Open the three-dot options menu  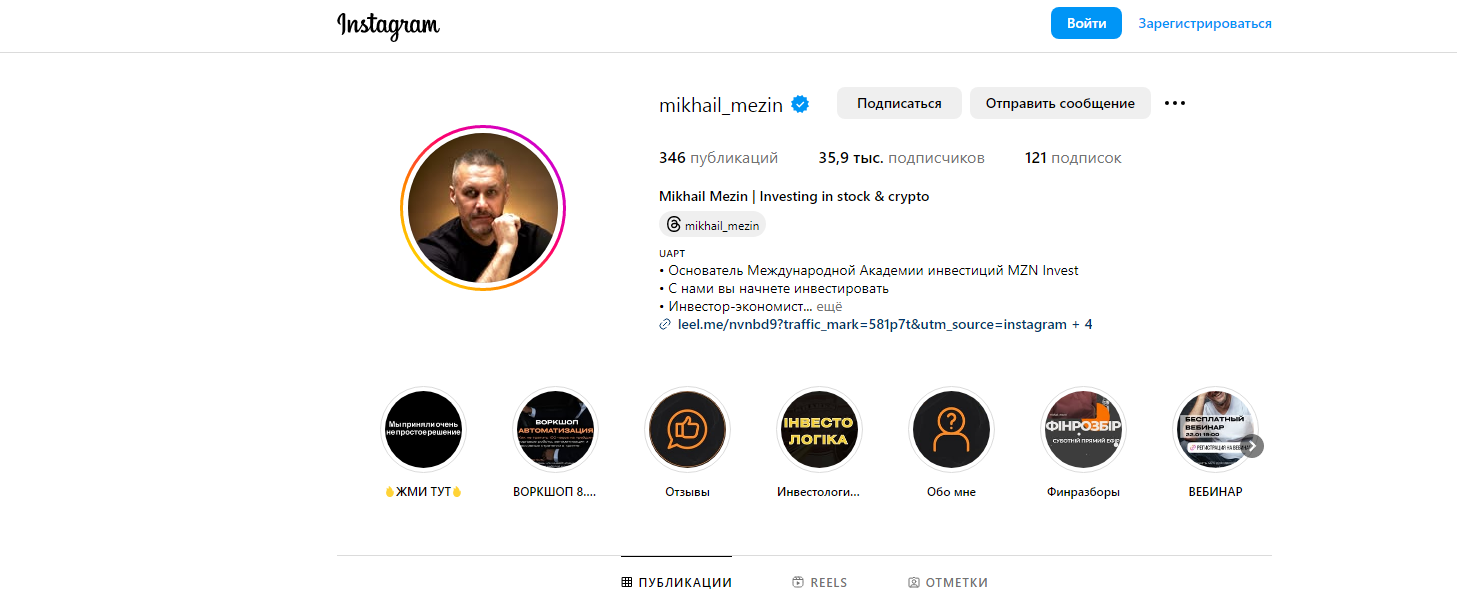point(1175,103)
